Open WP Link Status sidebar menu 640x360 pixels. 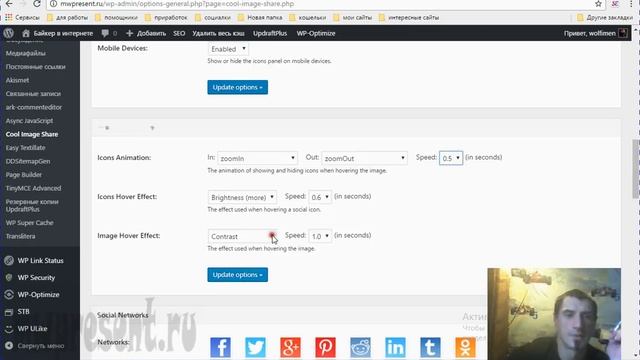[x=40, y=260]
